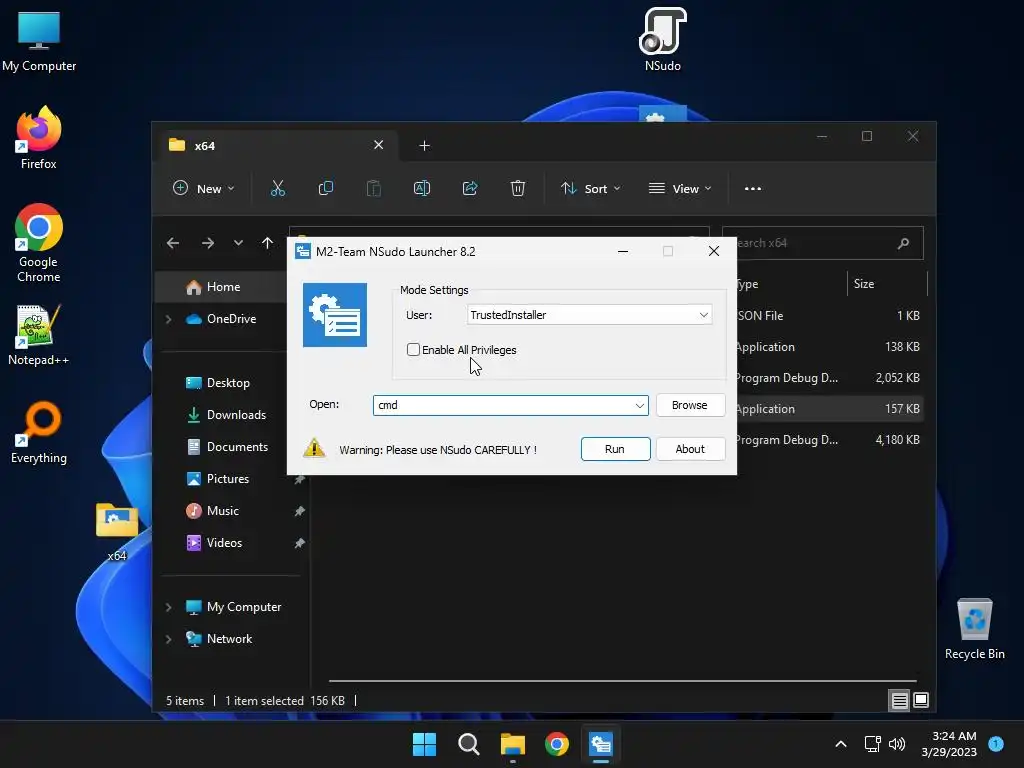Open the volume control in system tray
The width and height of the screenshot is (1024, 768).
pos(897,744)
